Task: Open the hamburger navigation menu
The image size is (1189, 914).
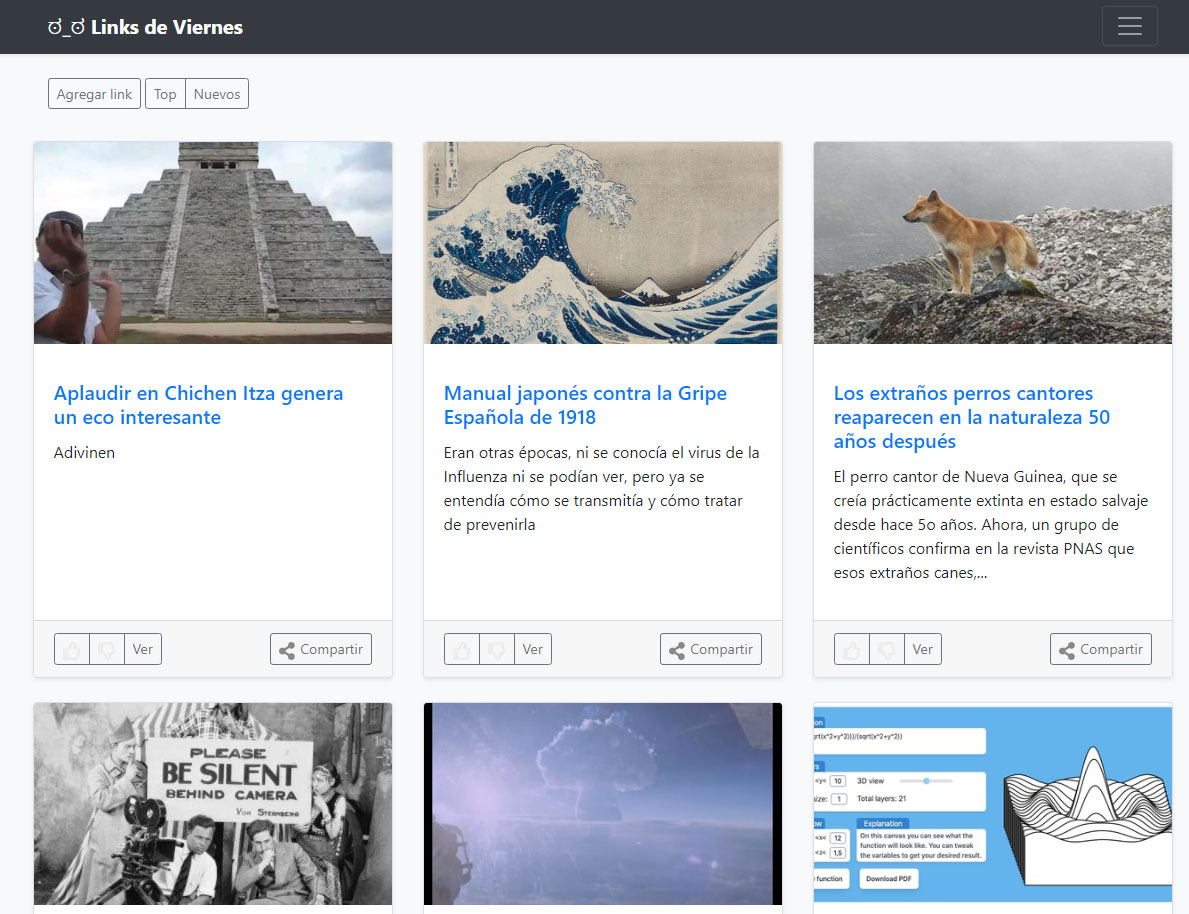Action: (1129, 26)
